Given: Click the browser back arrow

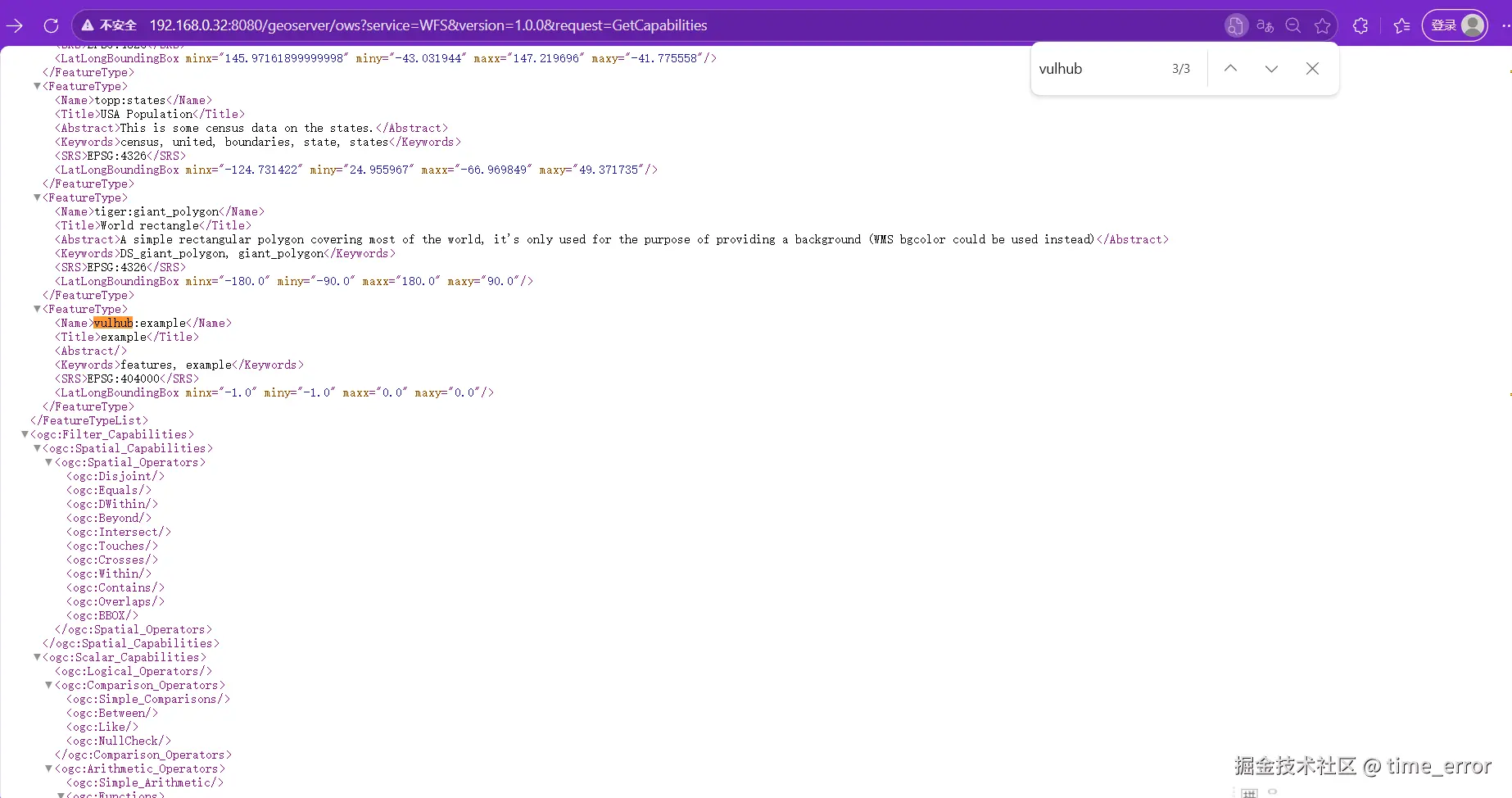Looking at the screenshot, I should pos(15,25).
